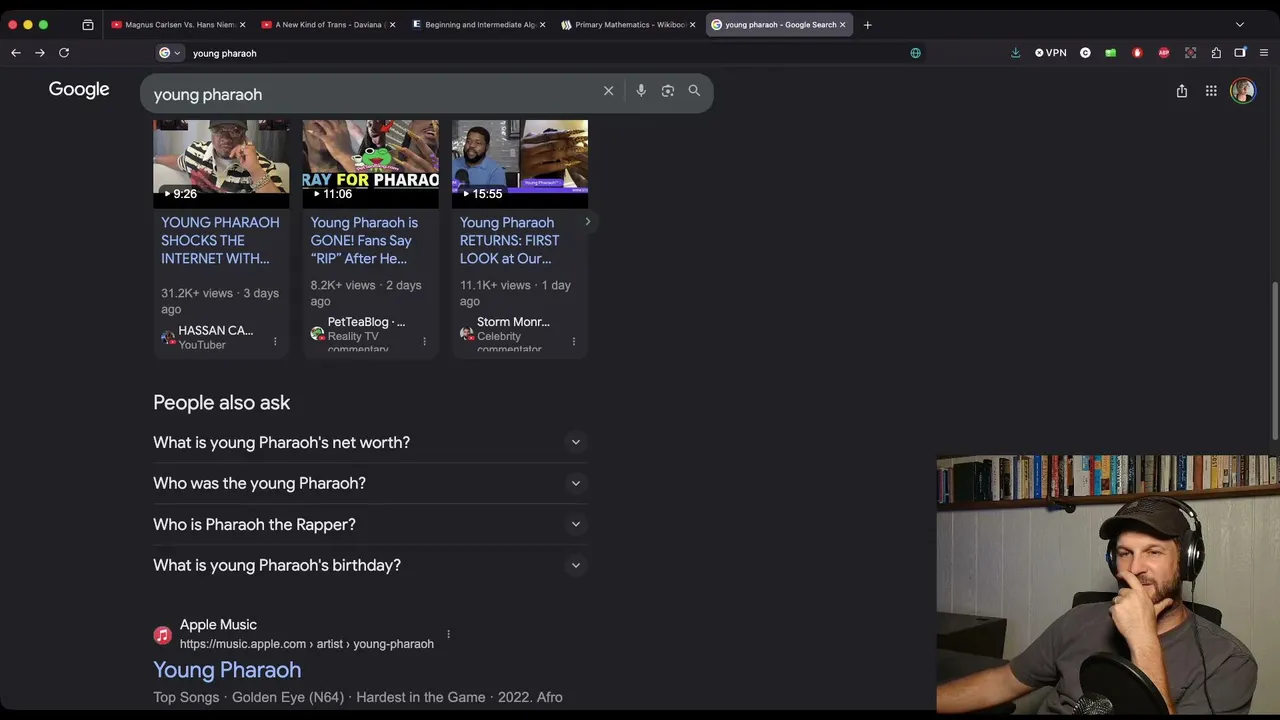
Task: Go back to the previous page
Action: tap(16, 53)
